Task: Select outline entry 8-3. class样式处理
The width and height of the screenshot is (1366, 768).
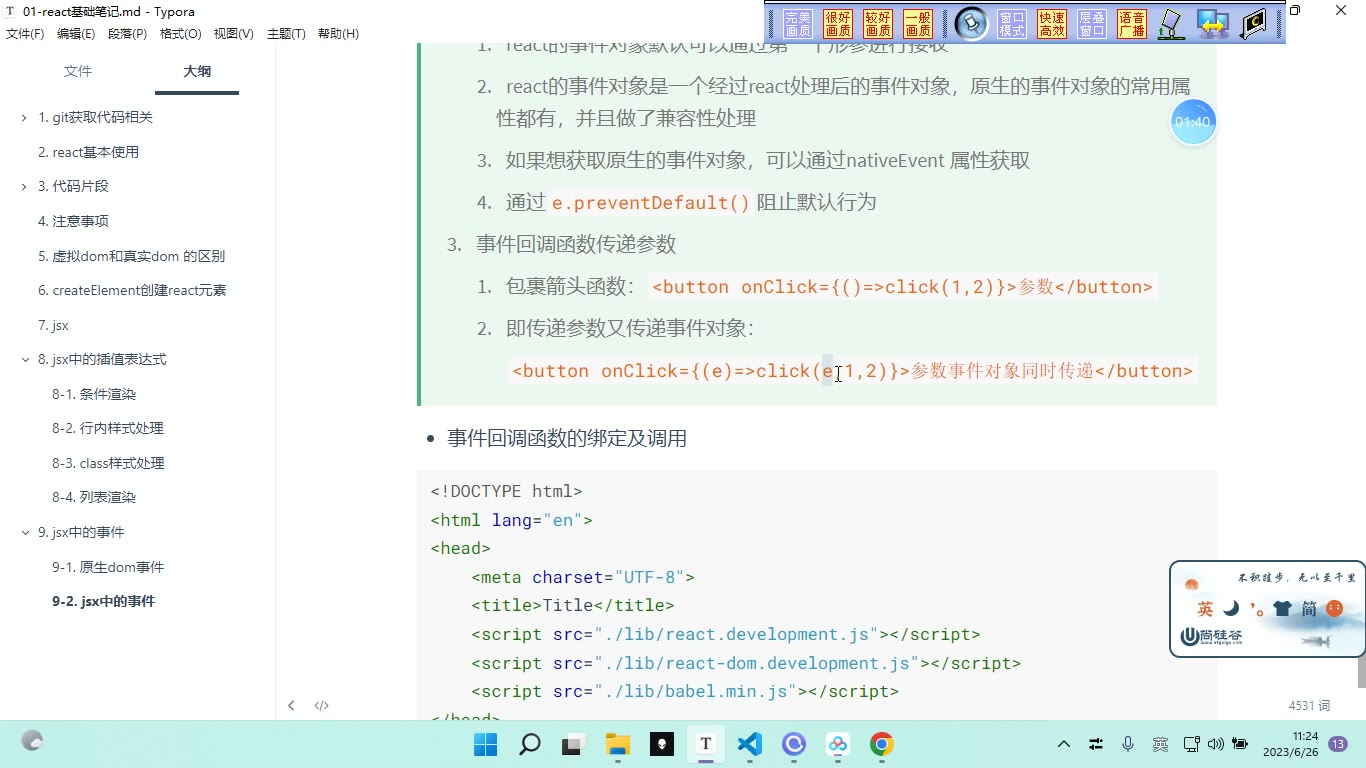Action: click(108, 464)
